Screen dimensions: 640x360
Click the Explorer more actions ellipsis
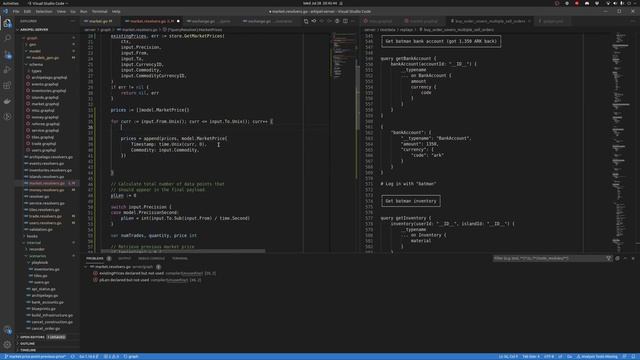(x=72, y=21)
